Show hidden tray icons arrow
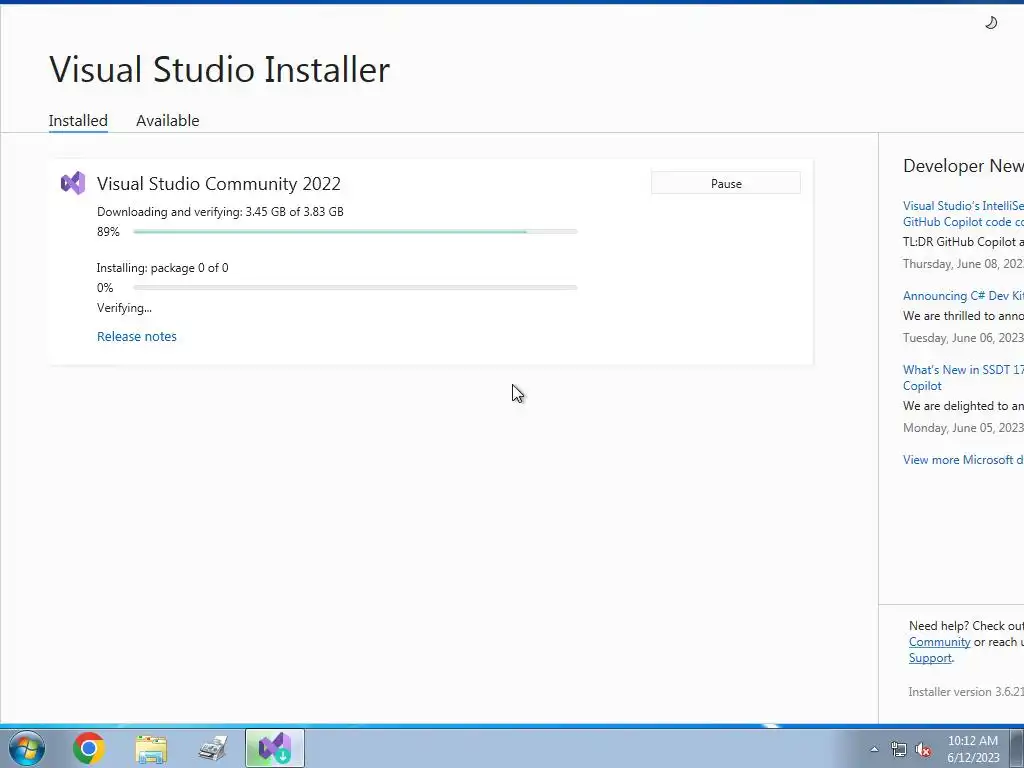 pos(874,749)
